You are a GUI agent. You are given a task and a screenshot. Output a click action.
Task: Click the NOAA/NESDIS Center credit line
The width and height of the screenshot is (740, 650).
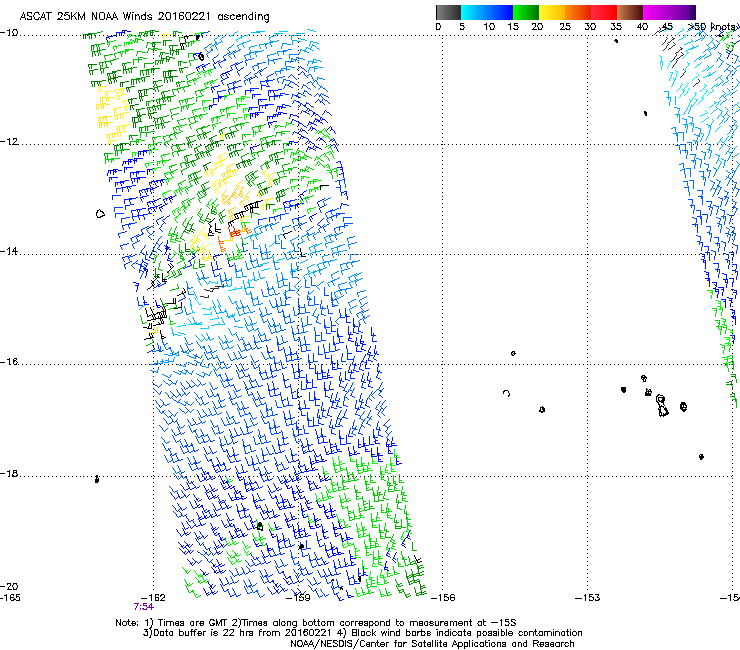[x=432, y=644]
